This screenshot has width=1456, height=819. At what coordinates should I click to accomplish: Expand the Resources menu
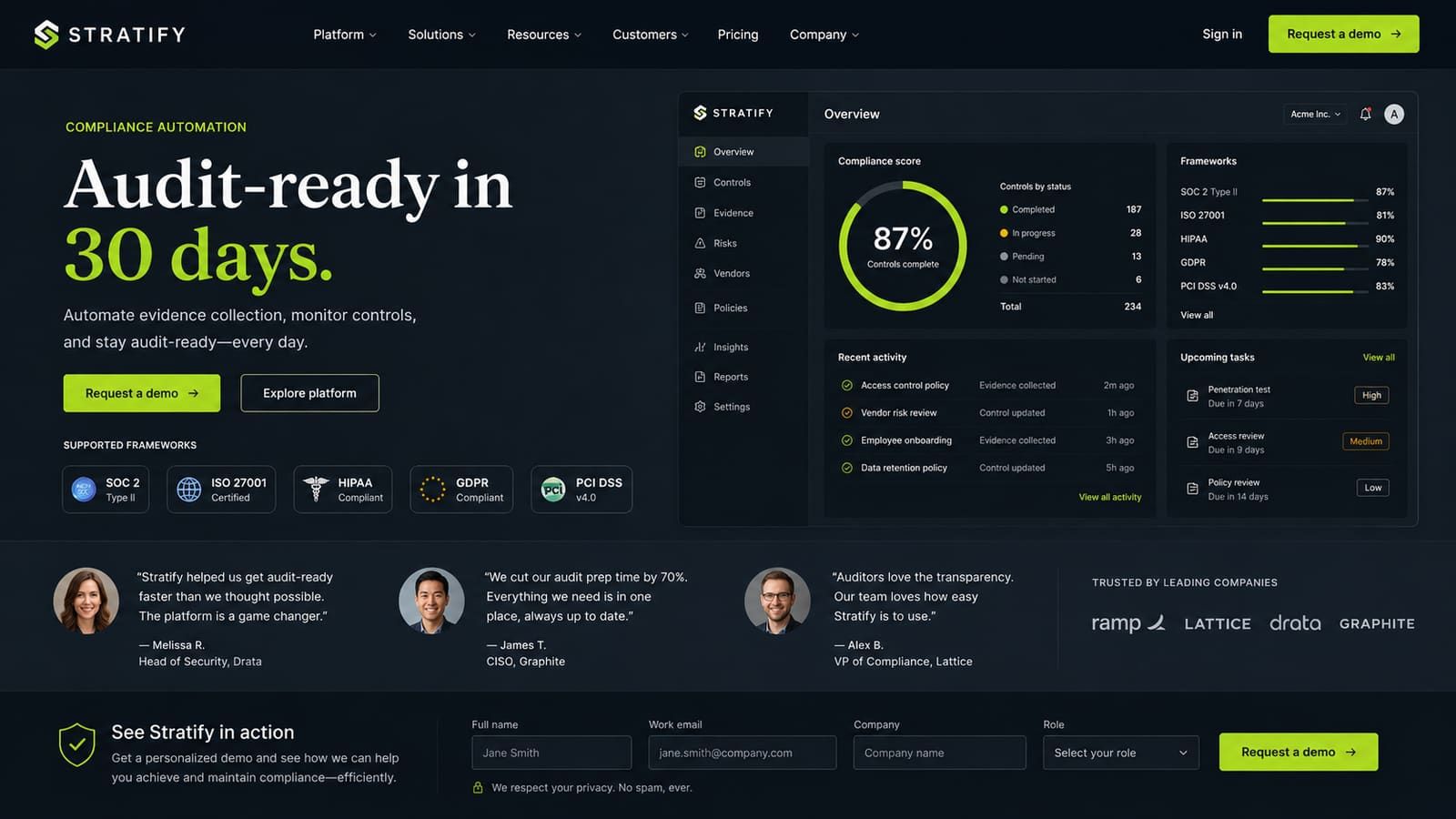pos(544,35)
